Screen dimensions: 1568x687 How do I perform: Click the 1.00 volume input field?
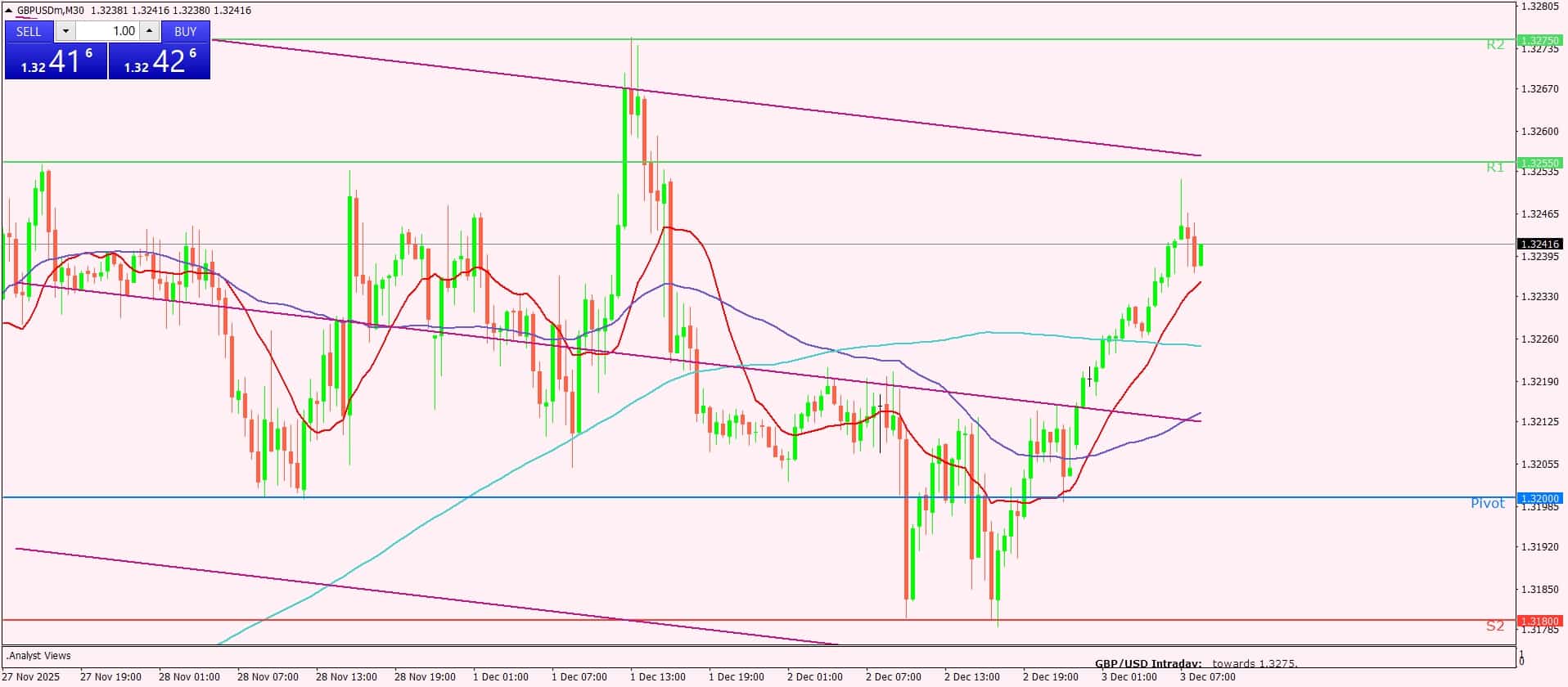point(107,31)
